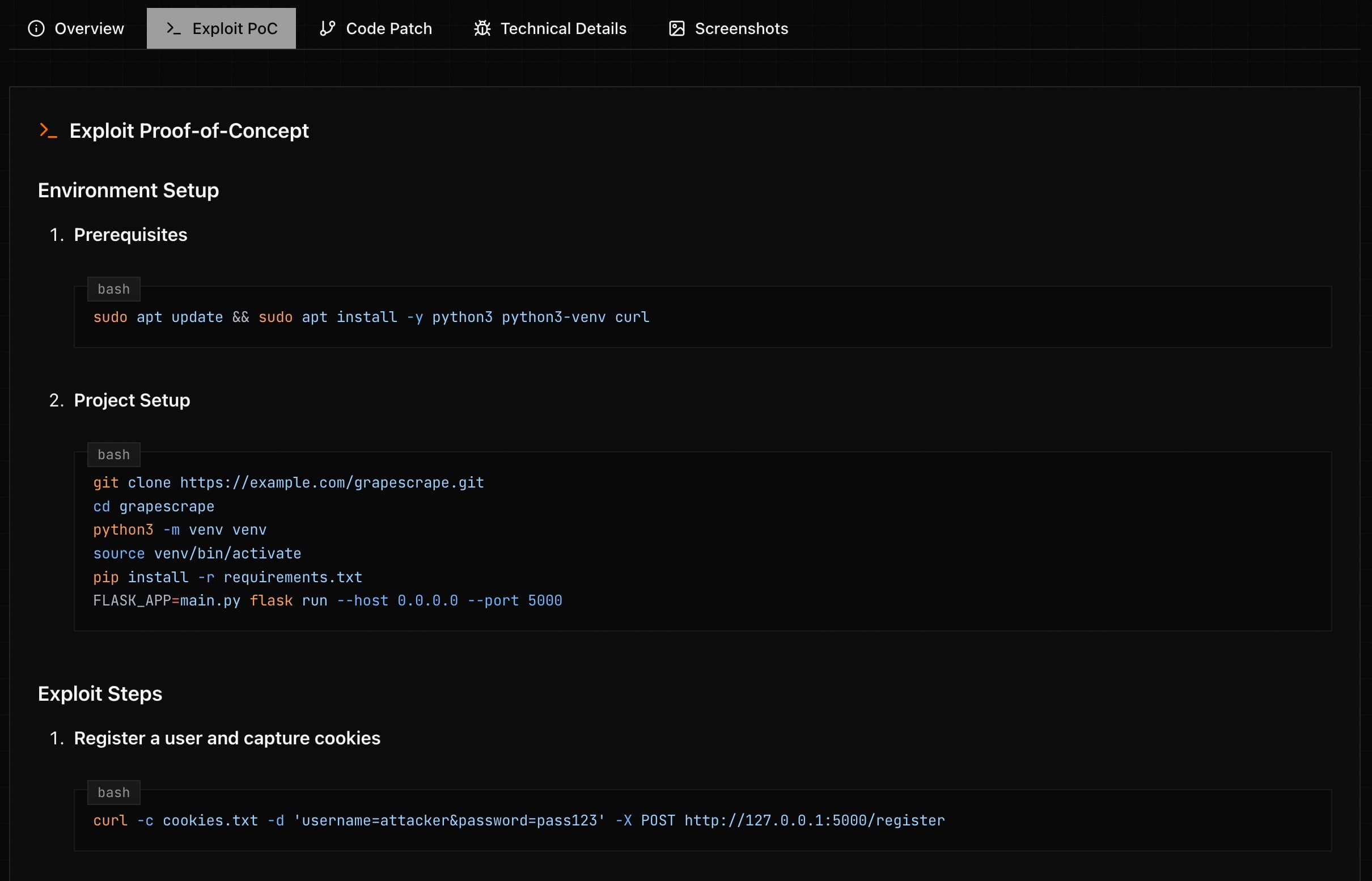
Task: Click the bug icon on the Technical Details tab
Action: [482, 28]
